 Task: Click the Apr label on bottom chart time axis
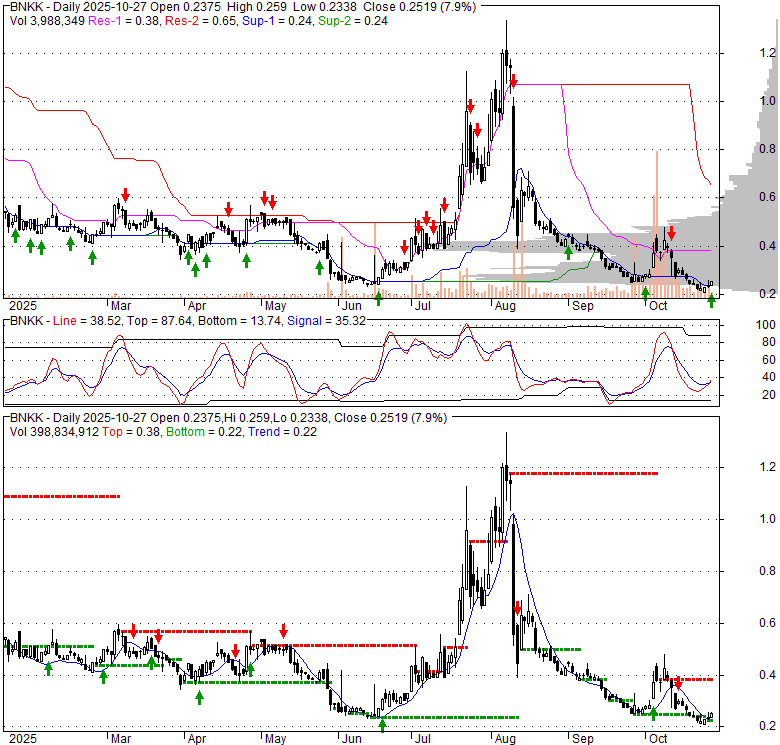tap(197, 739)
